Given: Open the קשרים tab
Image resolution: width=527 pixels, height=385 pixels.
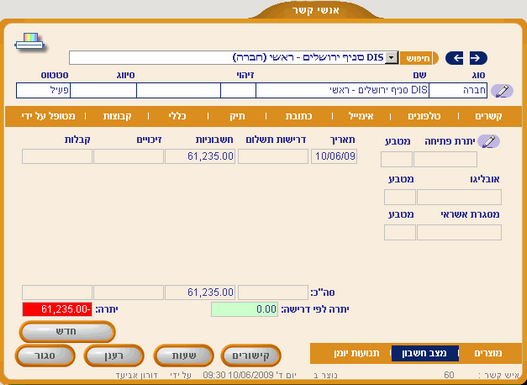Looking at the screenshot, I should (x=488, y=116).
